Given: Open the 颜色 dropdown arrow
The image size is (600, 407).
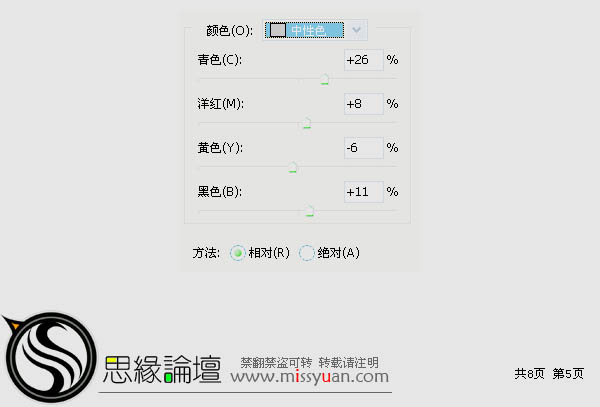Looking at the screenshot, I should 356,30.
